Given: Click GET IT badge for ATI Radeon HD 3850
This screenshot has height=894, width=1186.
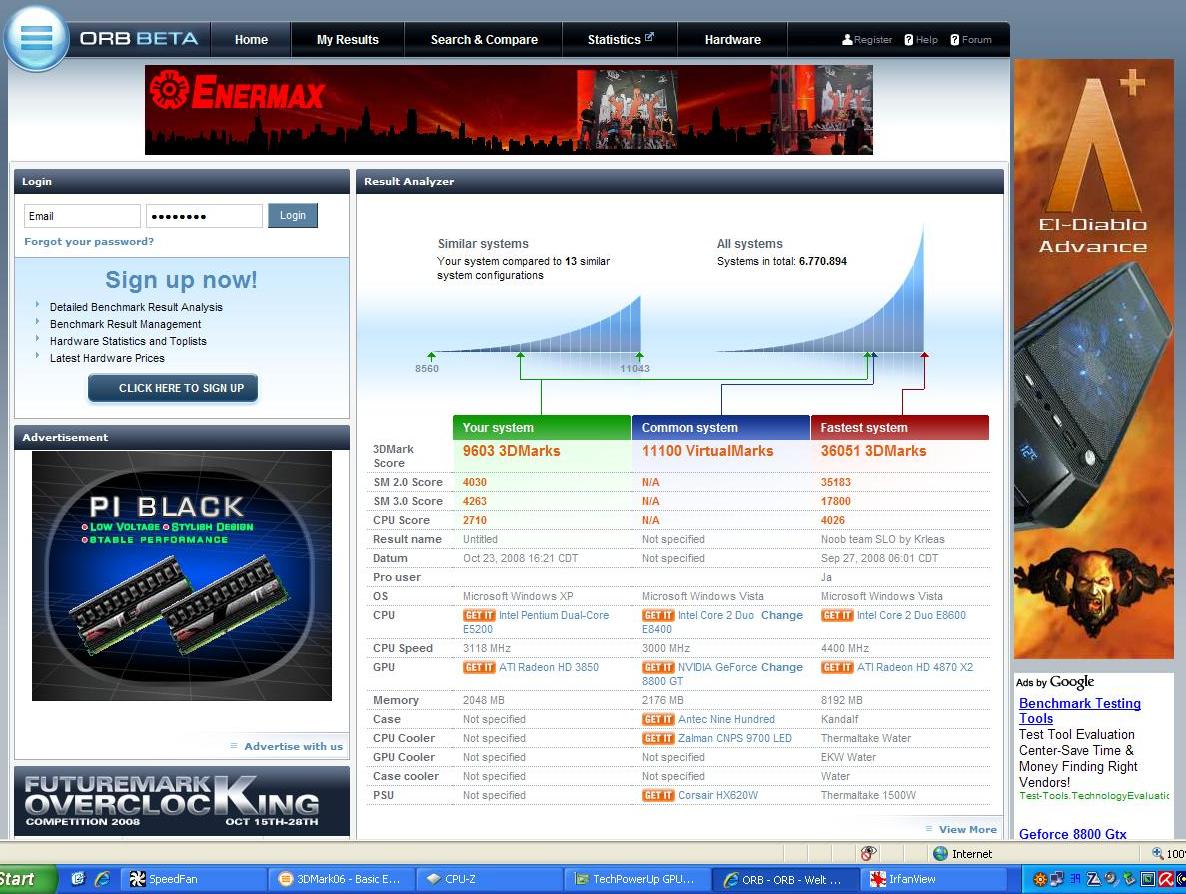Looking at the screenshot, I should tap(479, 667).
